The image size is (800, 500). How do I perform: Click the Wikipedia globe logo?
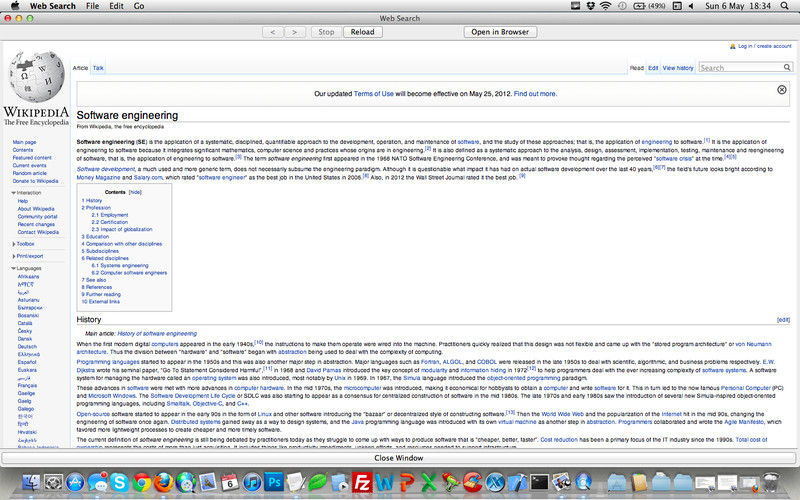tap(37, 77)
